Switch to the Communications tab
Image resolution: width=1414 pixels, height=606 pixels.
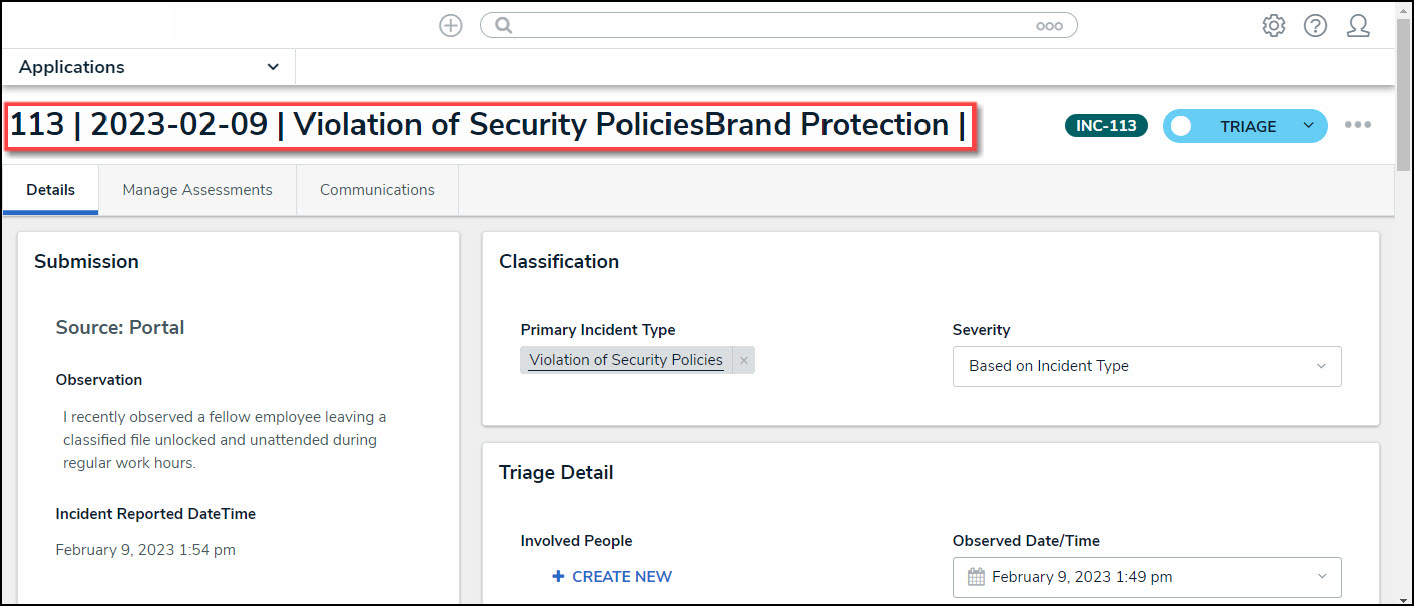pyautogui.click(x=377, y=190)
